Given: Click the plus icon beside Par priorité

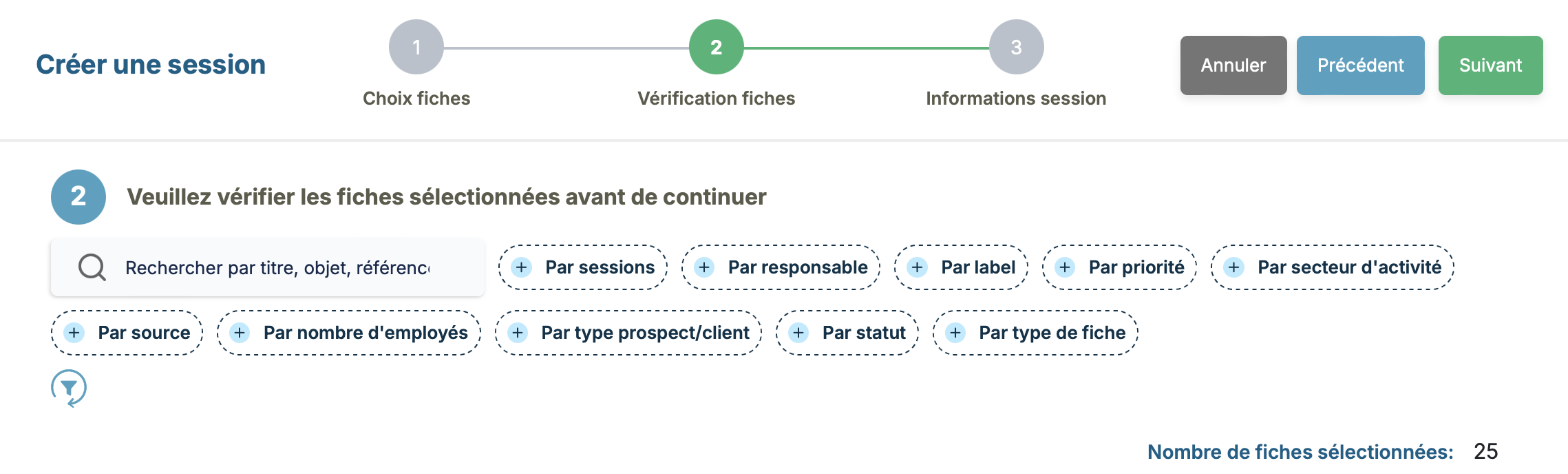Looking at the screenshot, I should [1065, 267].
